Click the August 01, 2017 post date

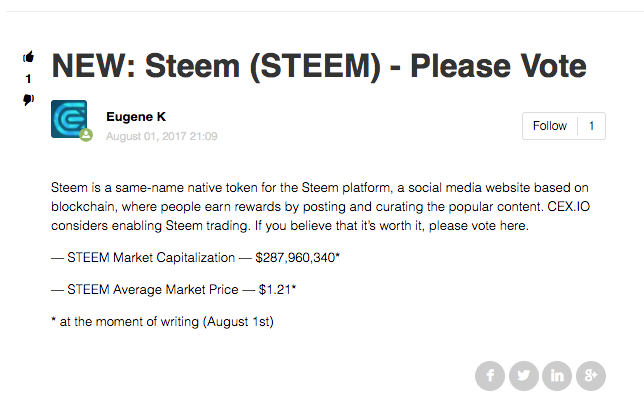(x=161, y=136)
